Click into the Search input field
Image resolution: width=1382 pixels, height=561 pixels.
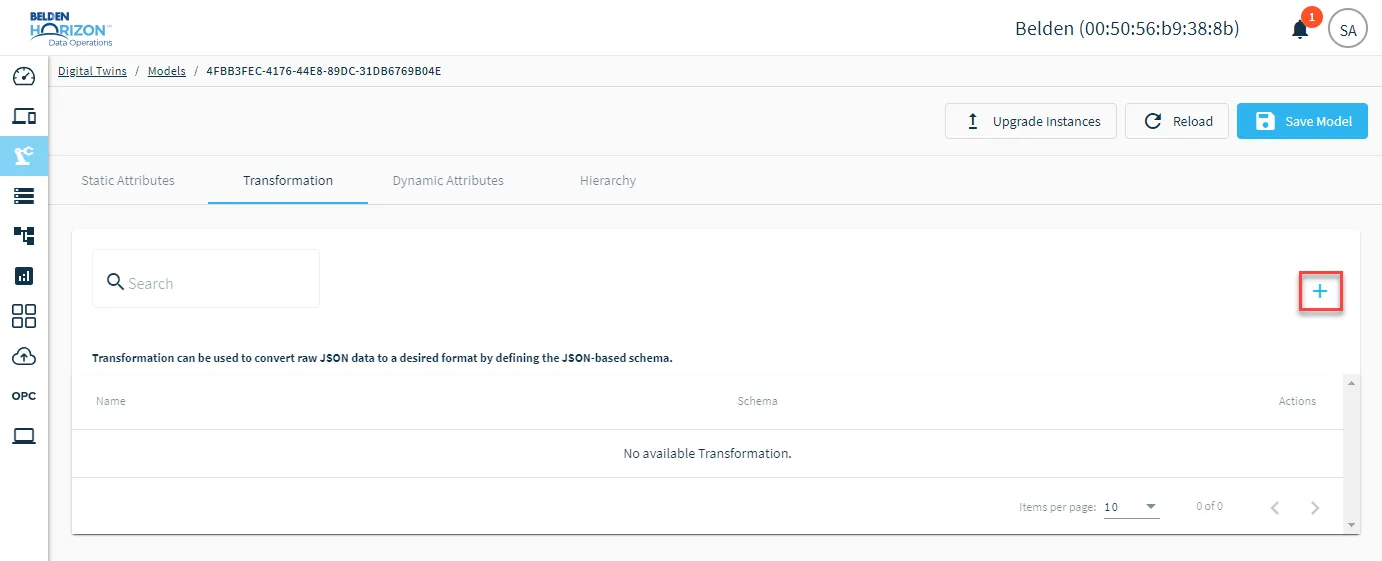point(206,279)
